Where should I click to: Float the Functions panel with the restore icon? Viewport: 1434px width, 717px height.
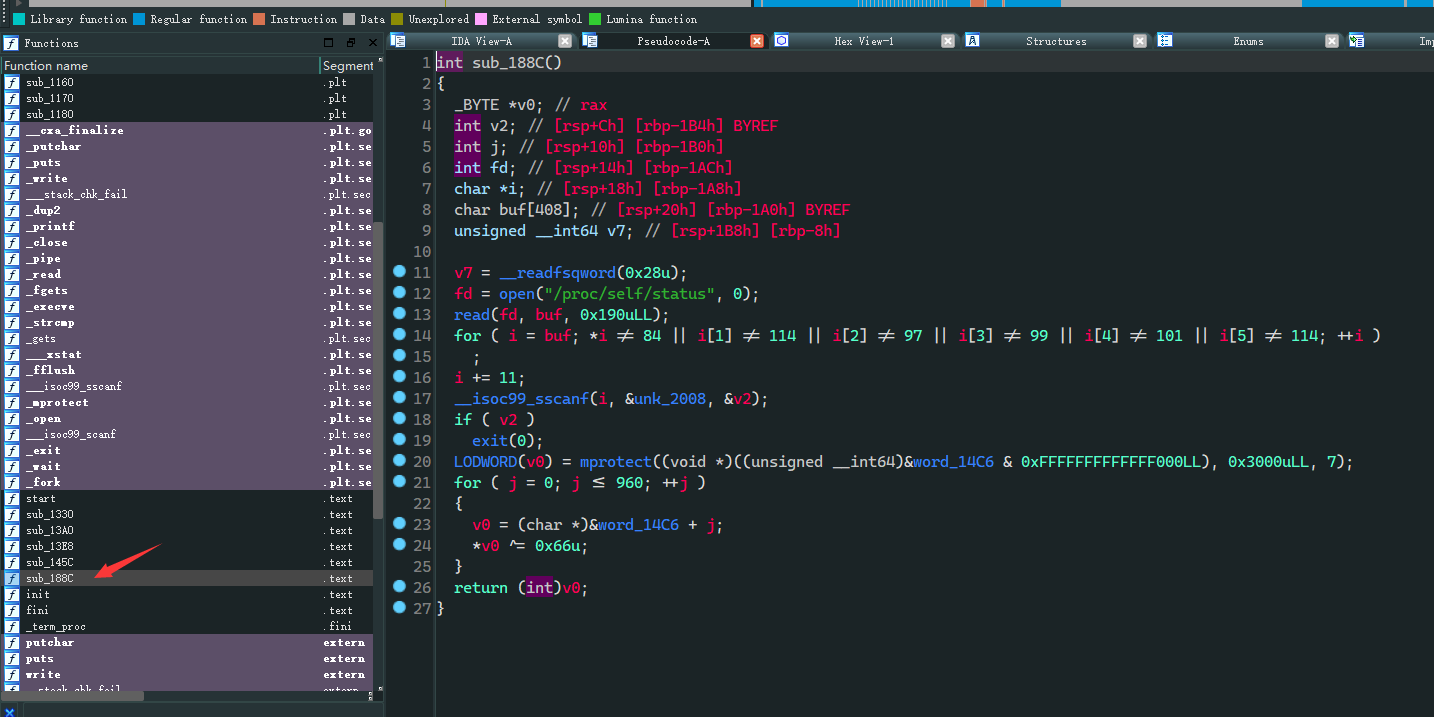pos(351,43)
